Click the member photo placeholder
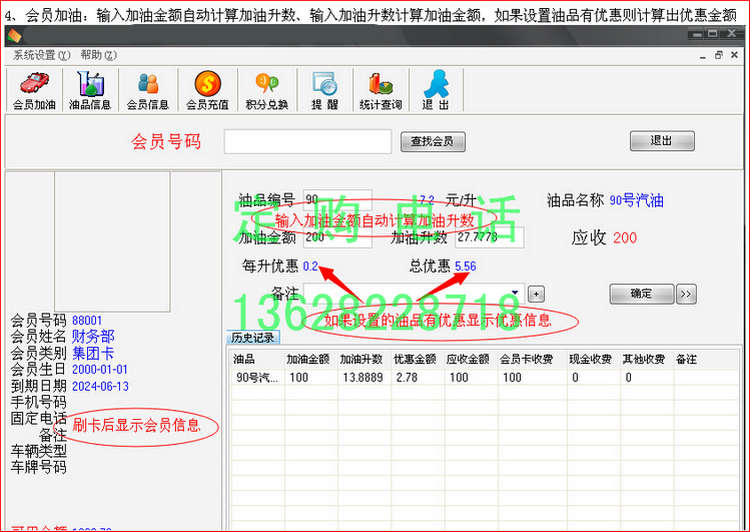750x532 pixels. click(112, 242)
